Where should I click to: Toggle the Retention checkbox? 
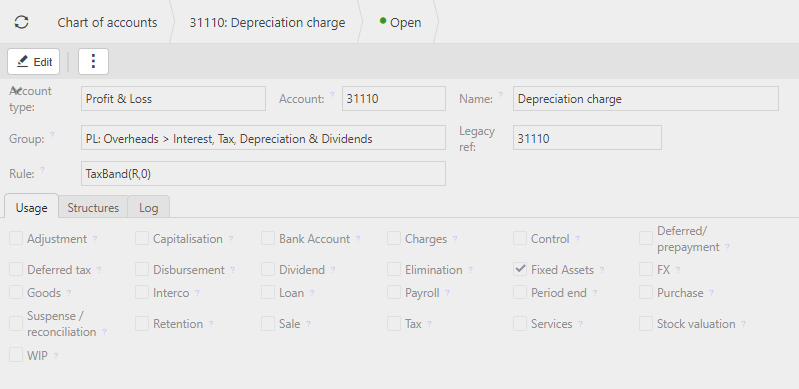(x=142, y=323)
